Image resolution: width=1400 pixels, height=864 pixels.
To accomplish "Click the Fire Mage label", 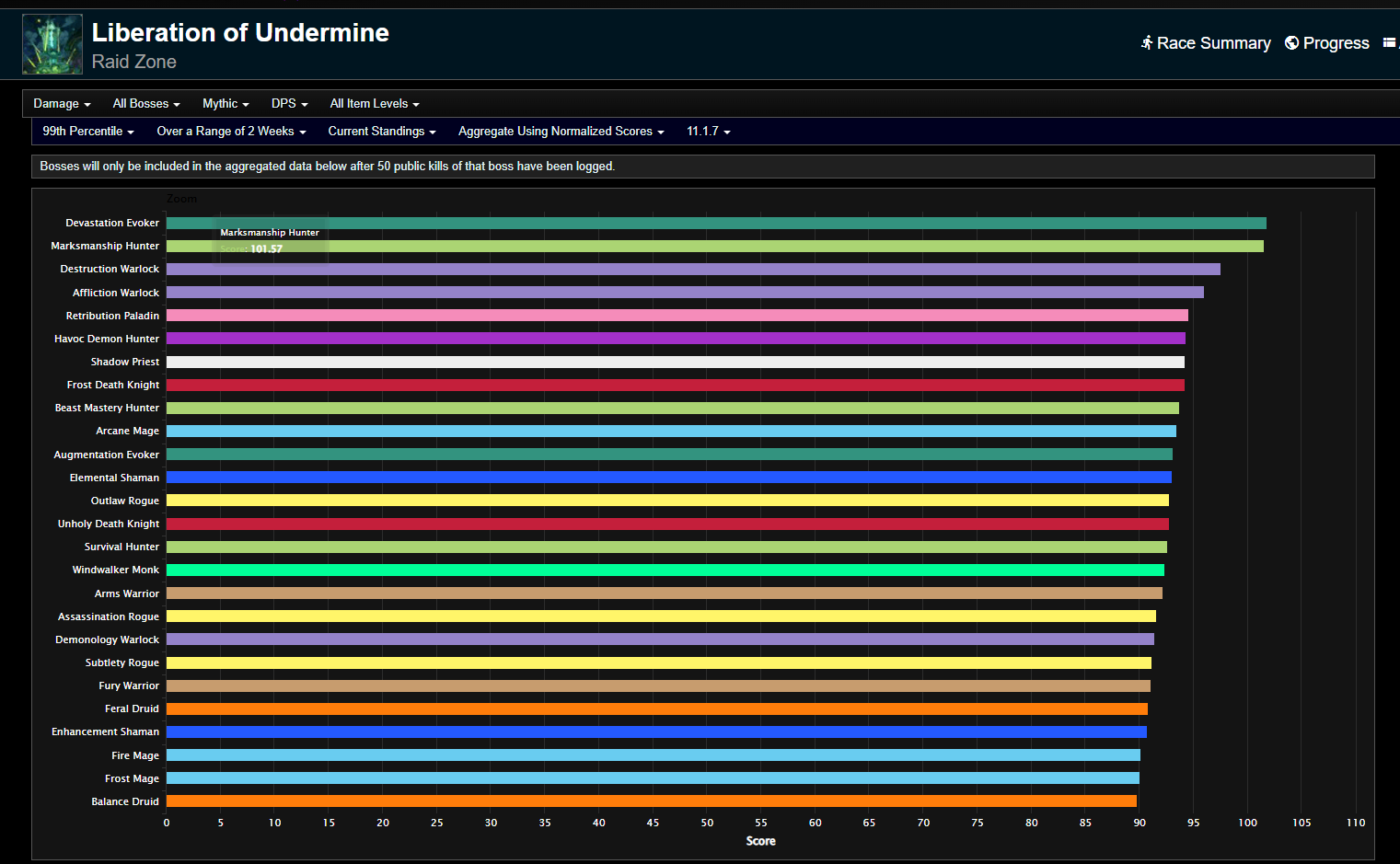I will coord(135,755).
